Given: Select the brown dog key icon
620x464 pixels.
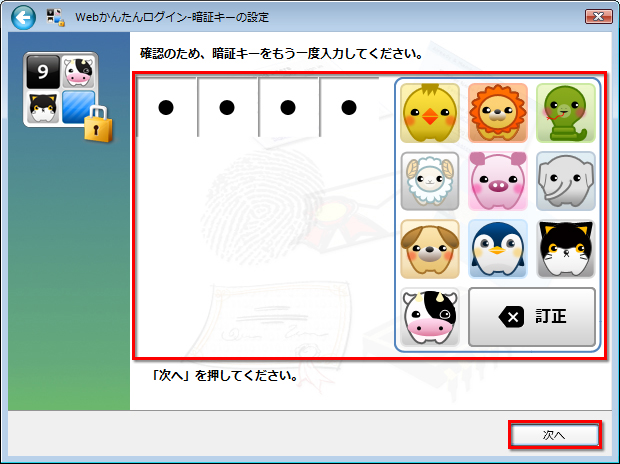Looking at the screenshot, I should point(430,249).
